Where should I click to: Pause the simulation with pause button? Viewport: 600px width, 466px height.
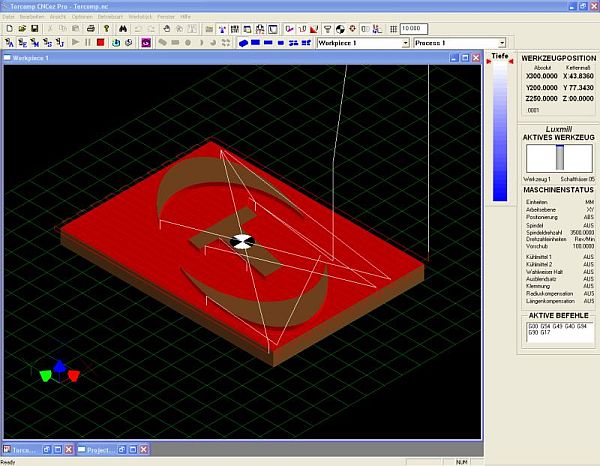88,43
